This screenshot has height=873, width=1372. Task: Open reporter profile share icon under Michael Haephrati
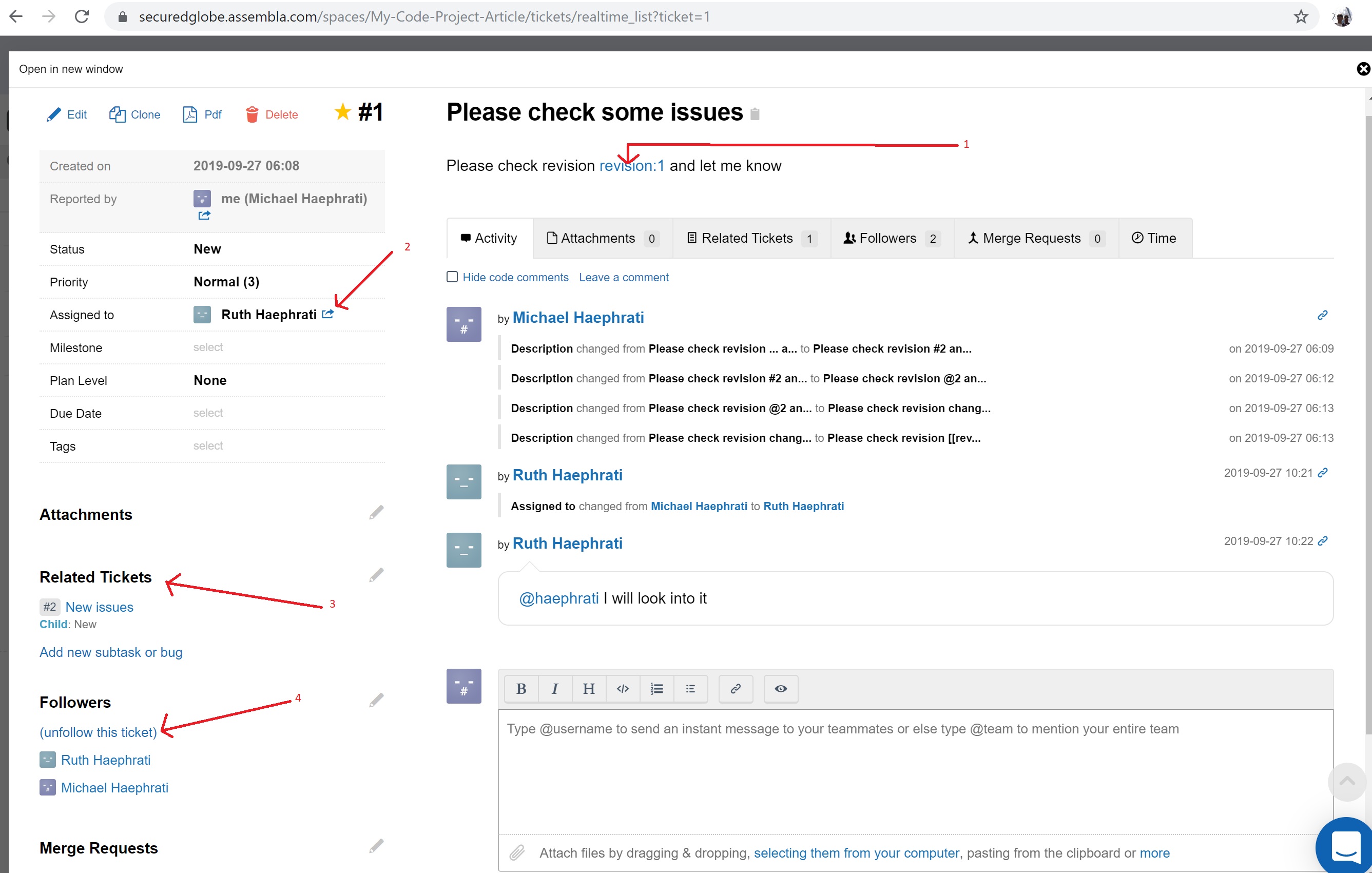click(205, 216)
